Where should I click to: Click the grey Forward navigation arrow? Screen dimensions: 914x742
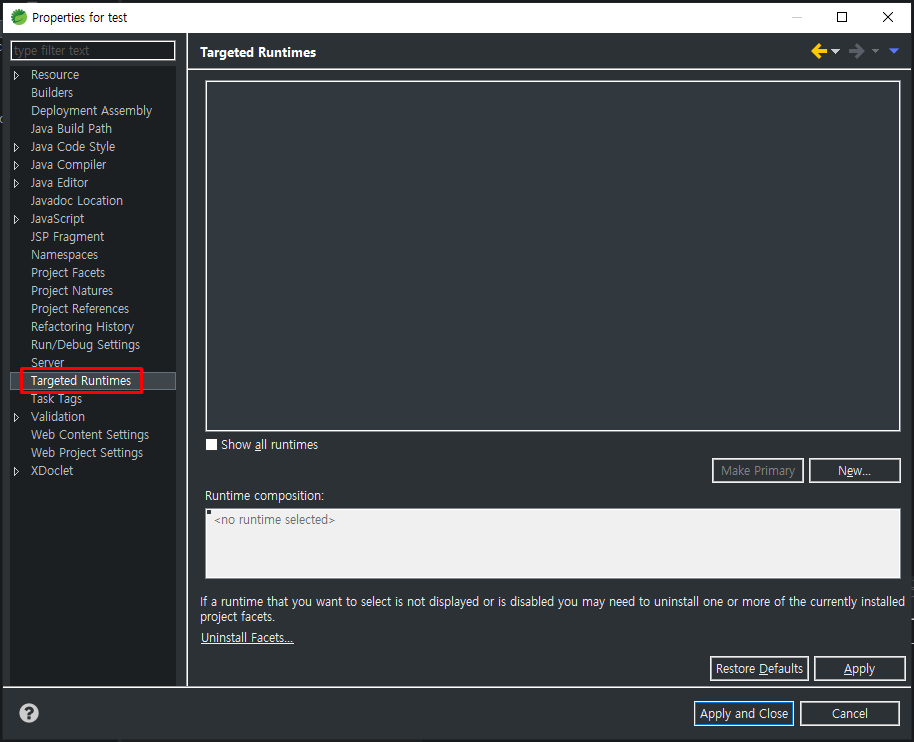(856, 51)
